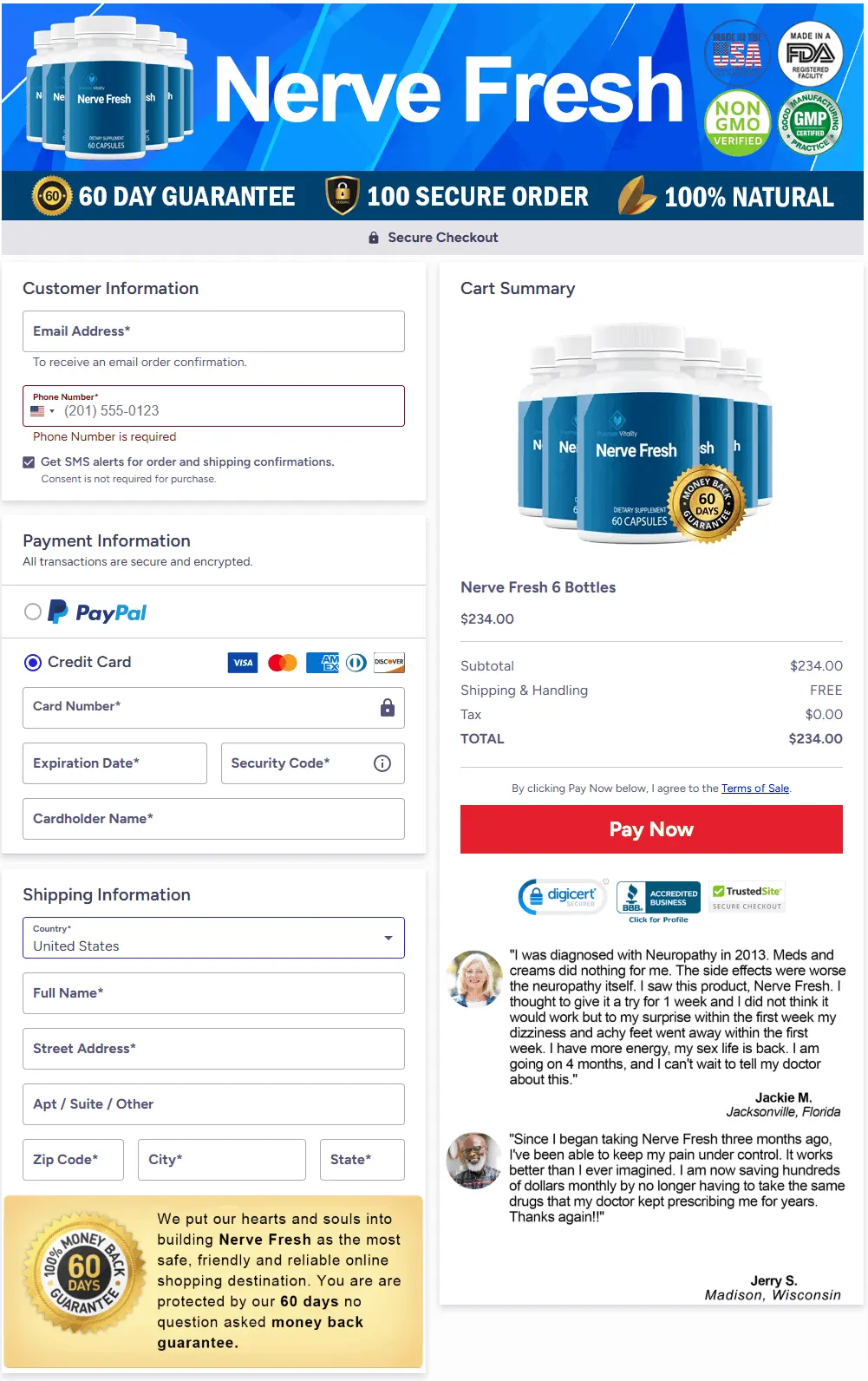868x1381 pixels.
Task: Click the Nerve Fresh header title
Action: point(449,90)
